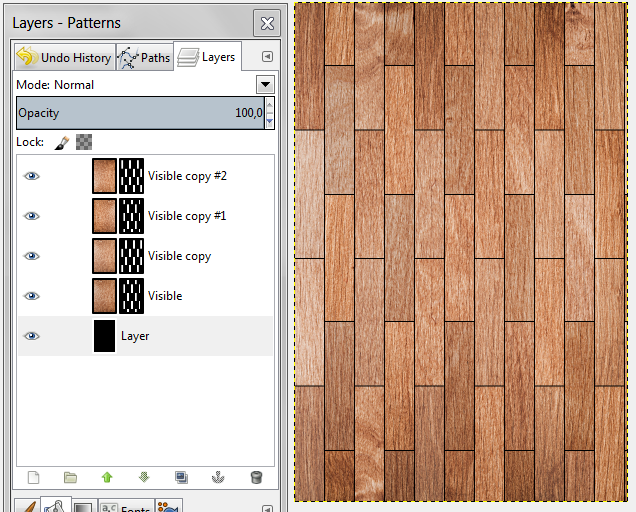Toggle eye icon of Visible copy layer
This screenshot has height=512, width=636.
(x=32, y=256)
